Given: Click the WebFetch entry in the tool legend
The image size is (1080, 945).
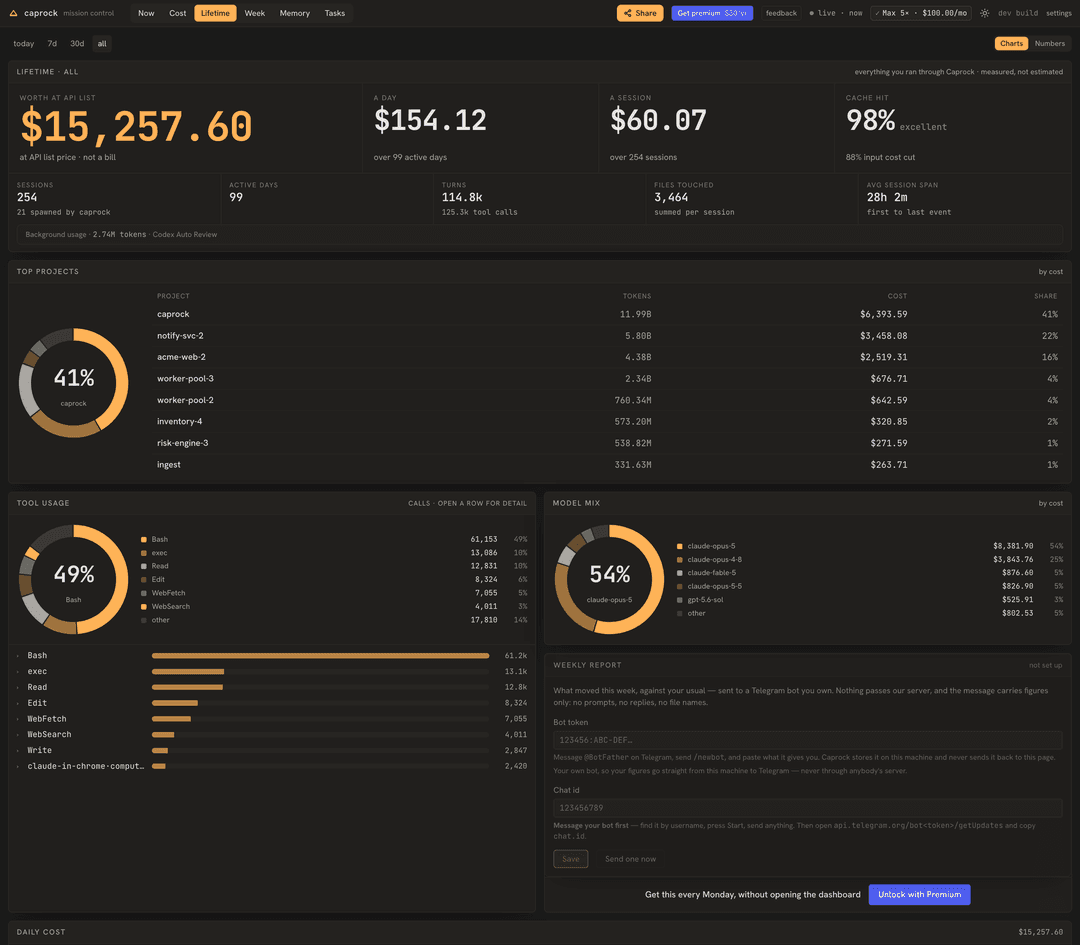Looking at the screenshot, I should click(334, 593).
